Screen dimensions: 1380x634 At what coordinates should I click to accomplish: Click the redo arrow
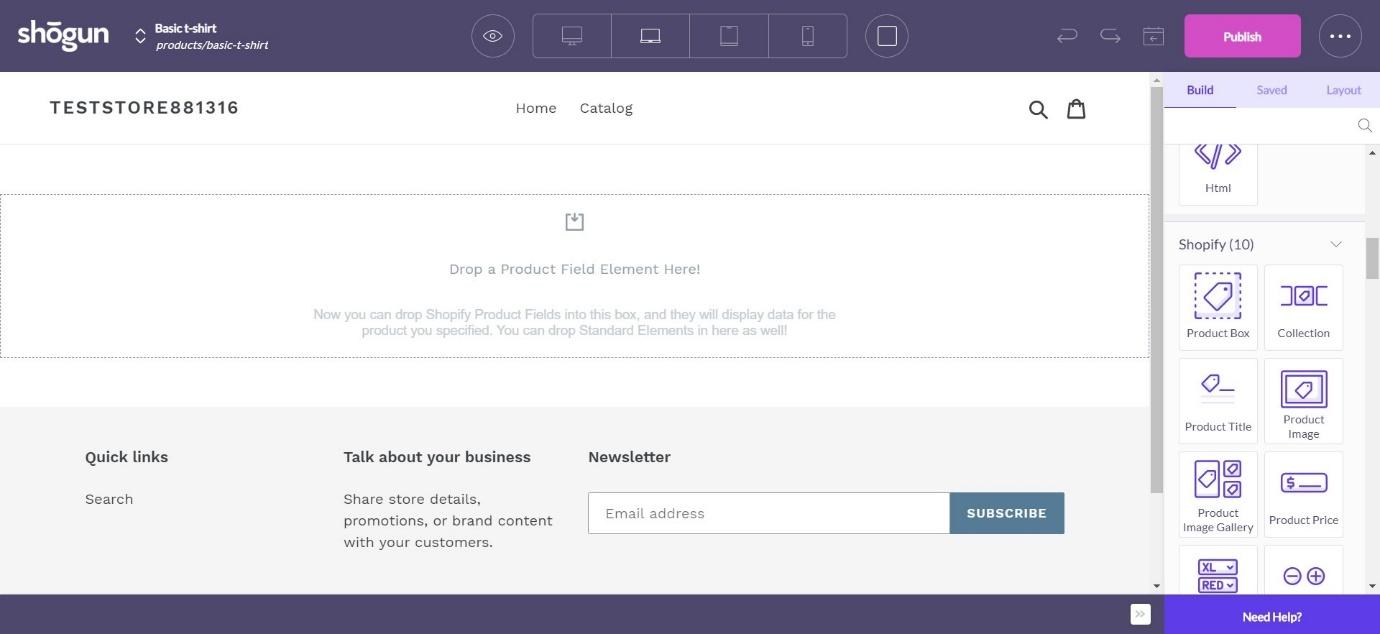coord(1110,36)
